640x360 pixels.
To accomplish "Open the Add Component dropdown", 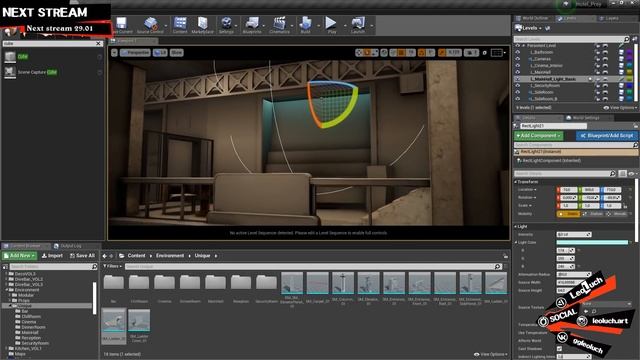I will [x=538, y=136].
